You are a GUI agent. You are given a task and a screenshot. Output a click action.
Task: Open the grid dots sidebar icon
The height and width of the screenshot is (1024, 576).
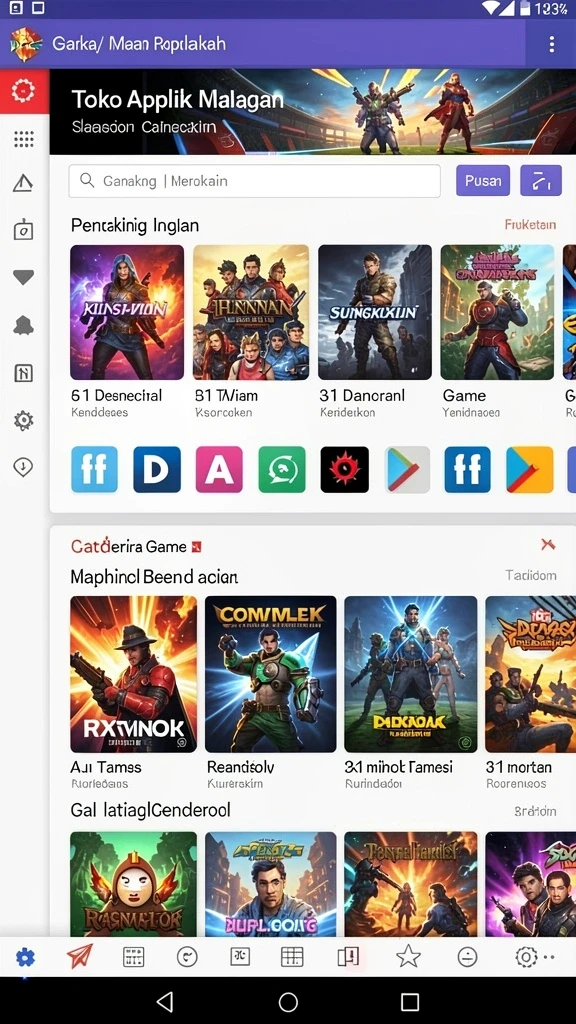point(24,138)
